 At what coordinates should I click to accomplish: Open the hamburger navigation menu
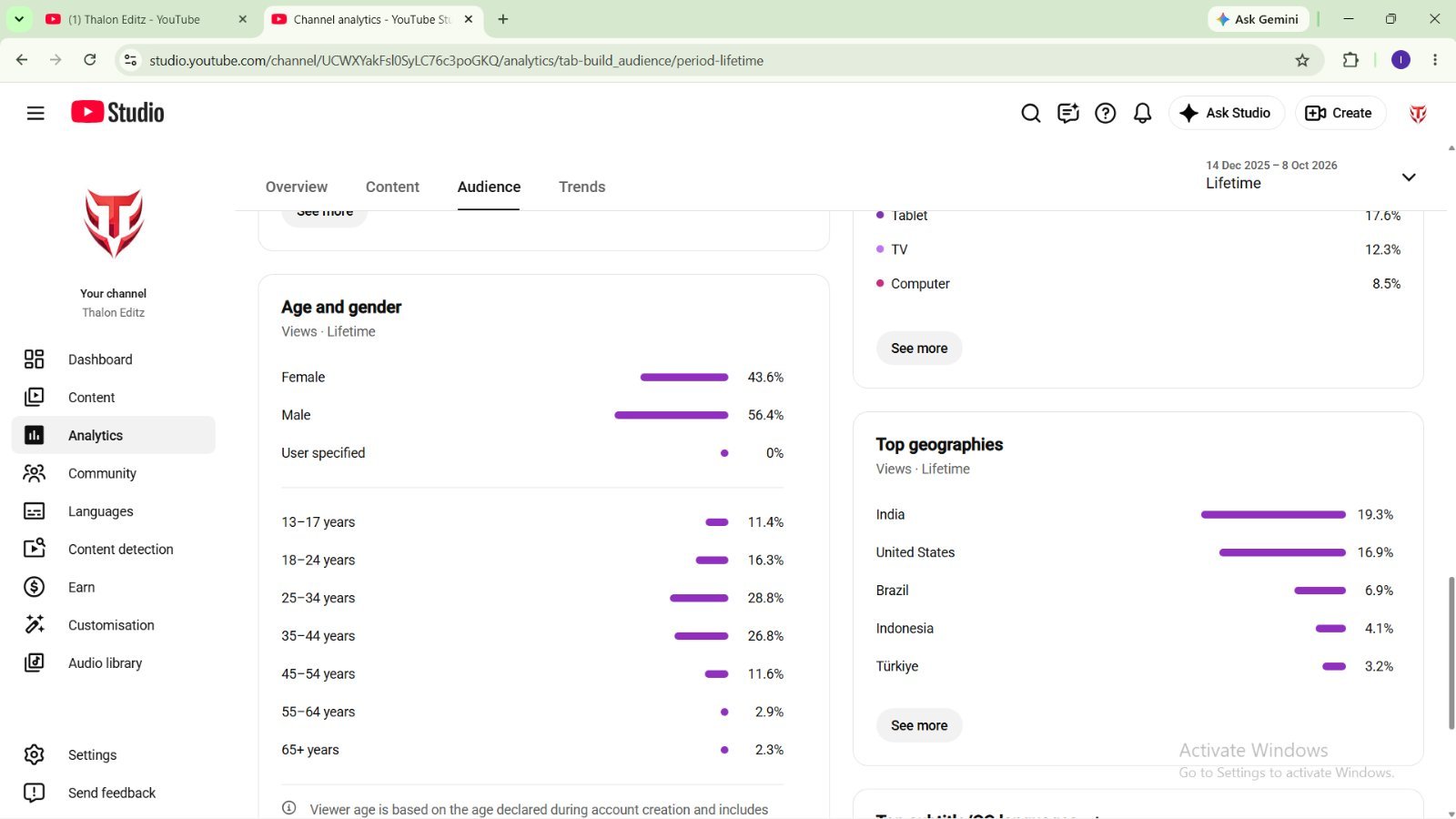(x=35, y=113)
